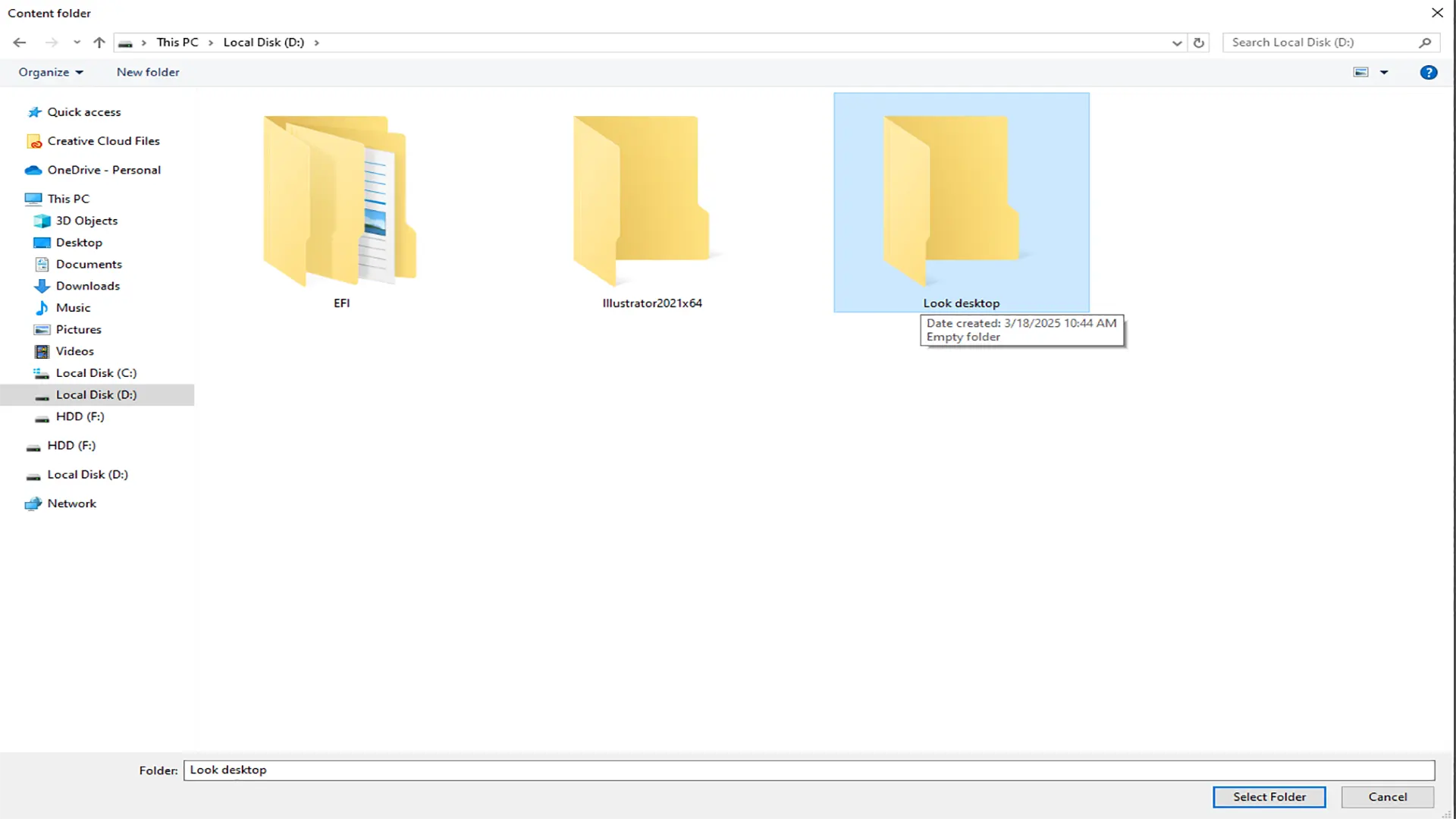Screen dimensions: 1456x819
Task: Open the address bar history dropdown
Action: click(x=1176, y=43)
